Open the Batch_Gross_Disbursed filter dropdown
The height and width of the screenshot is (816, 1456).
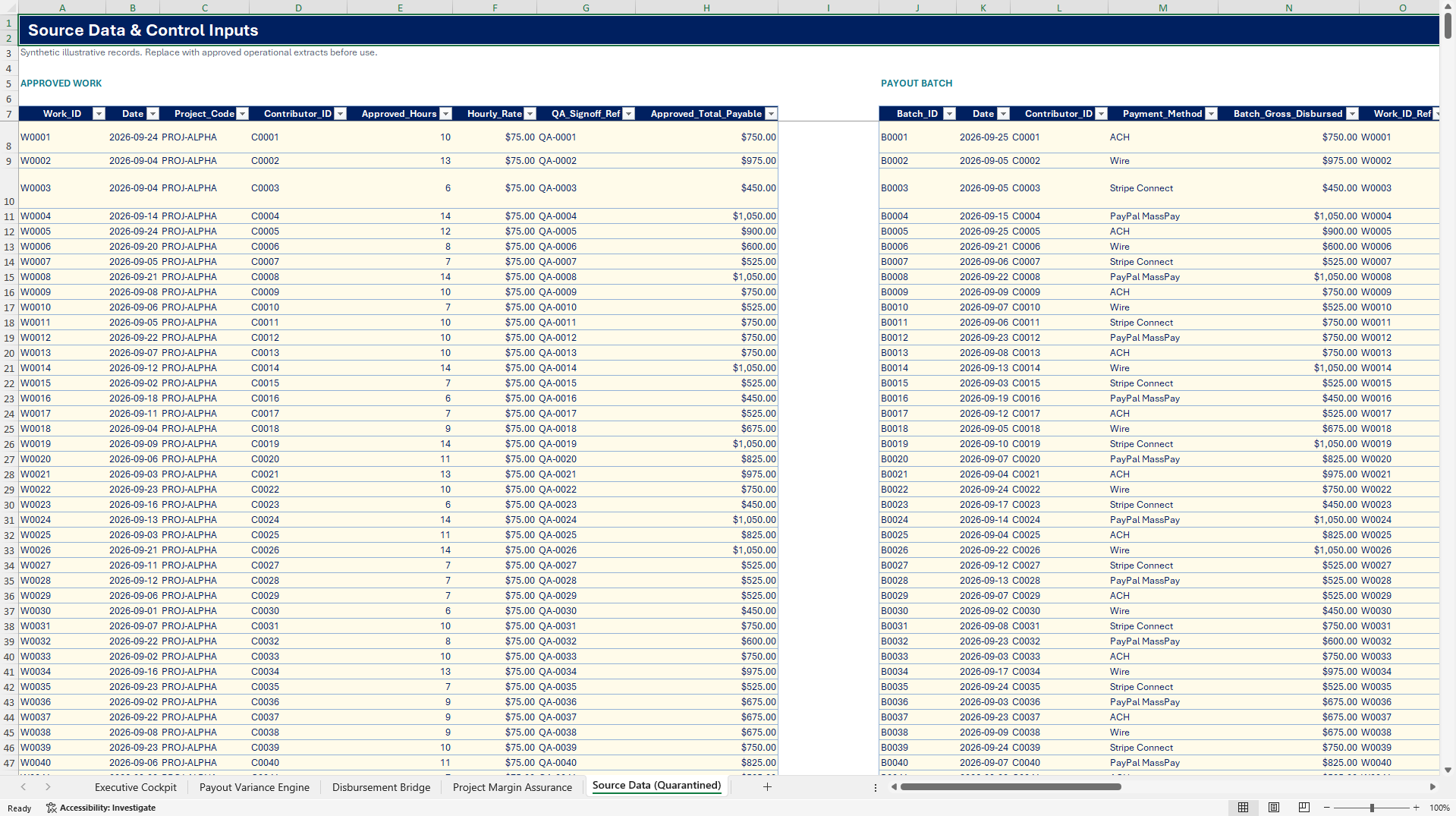(1352, 114)
